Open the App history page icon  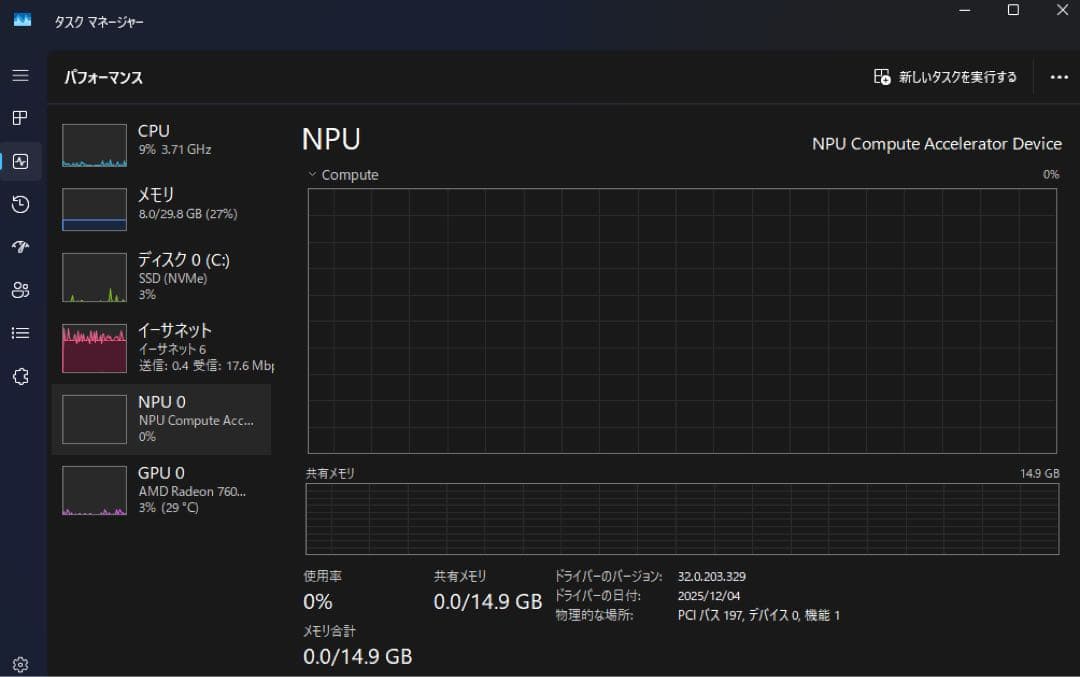pyautogui.click(x=21, y=204)
